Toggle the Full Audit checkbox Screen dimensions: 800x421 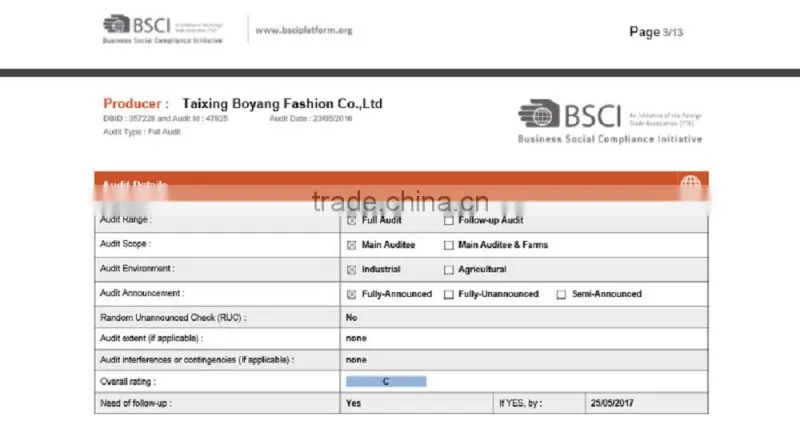(x=352, y=220)
